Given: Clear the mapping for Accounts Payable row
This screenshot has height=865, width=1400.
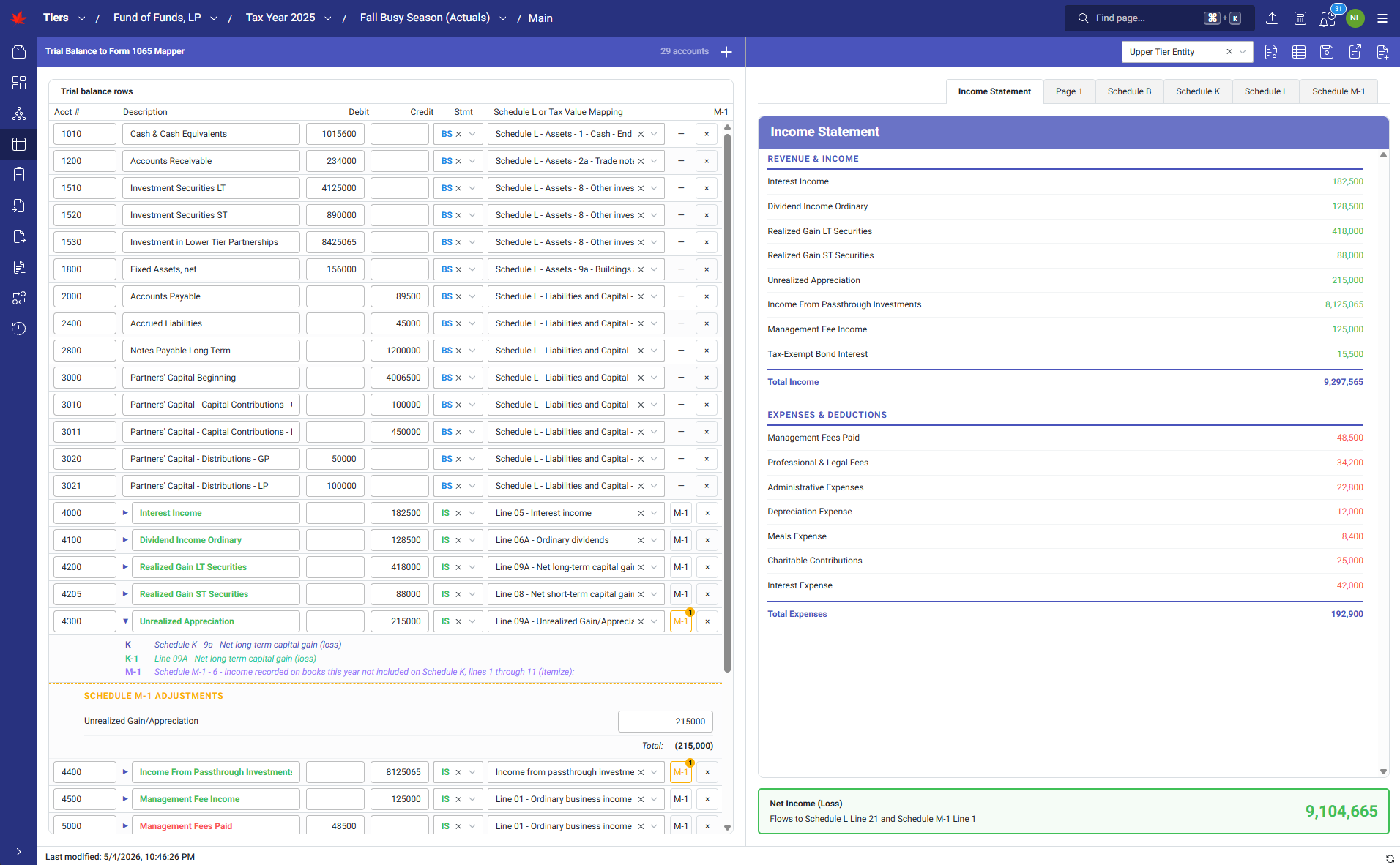Looking at the screenshot, I should [x=641, y=296].
